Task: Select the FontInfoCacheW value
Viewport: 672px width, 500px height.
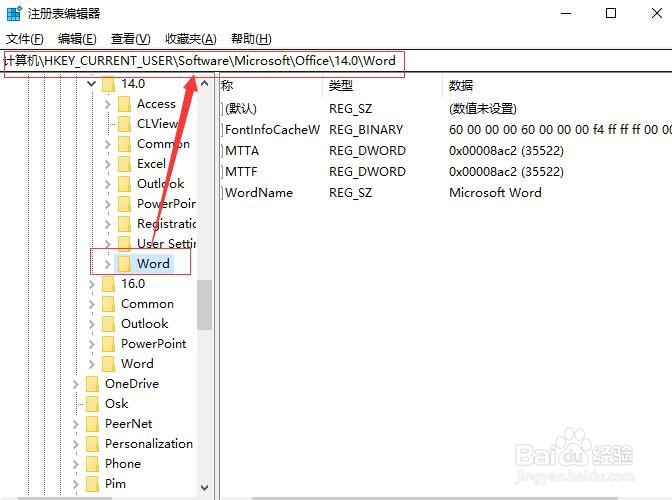Action: (272, 130)
